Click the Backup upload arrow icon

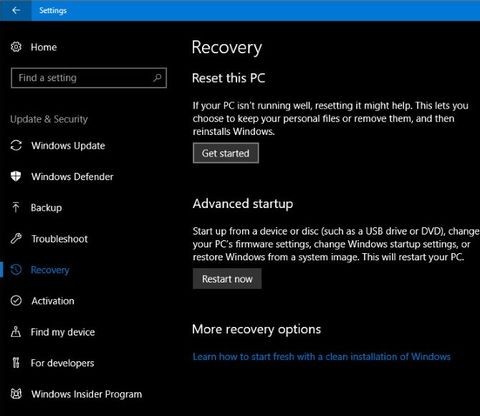pyautogui.click(x=16, y=207)
